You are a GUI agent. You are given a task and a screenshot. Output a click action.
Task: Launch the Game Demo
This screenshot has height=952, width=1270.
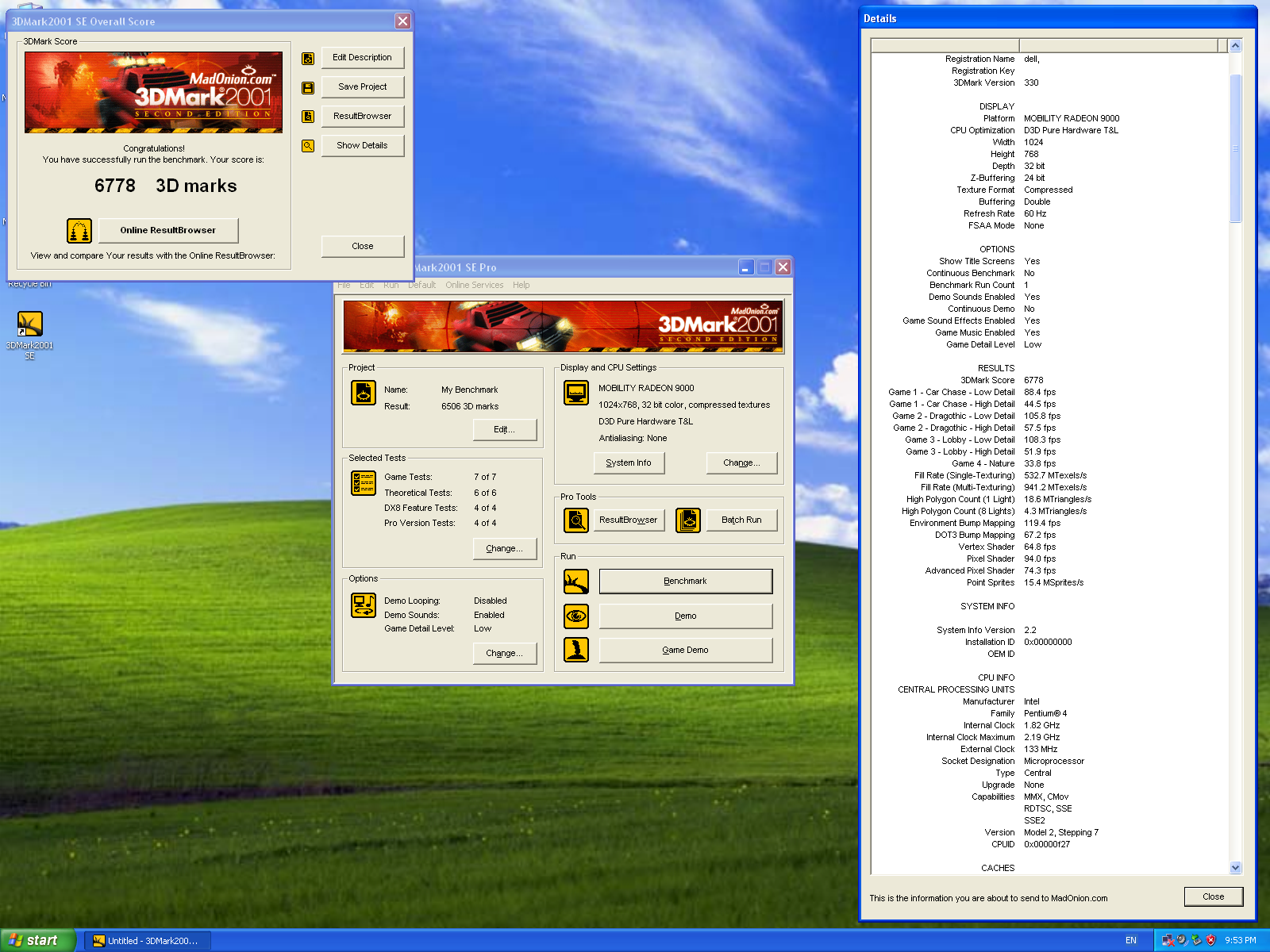pos(686,651)
